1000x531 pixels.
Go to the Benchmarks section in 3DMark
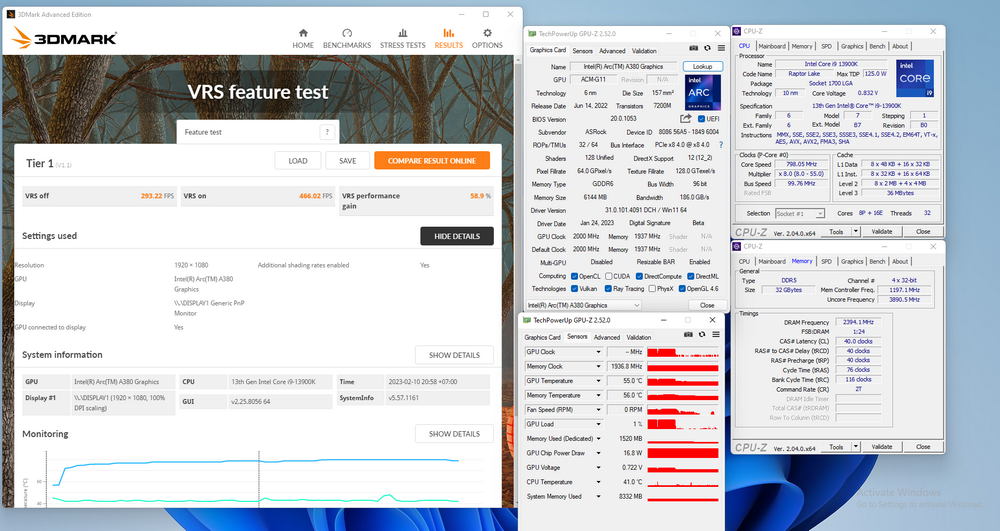(347, 37)
